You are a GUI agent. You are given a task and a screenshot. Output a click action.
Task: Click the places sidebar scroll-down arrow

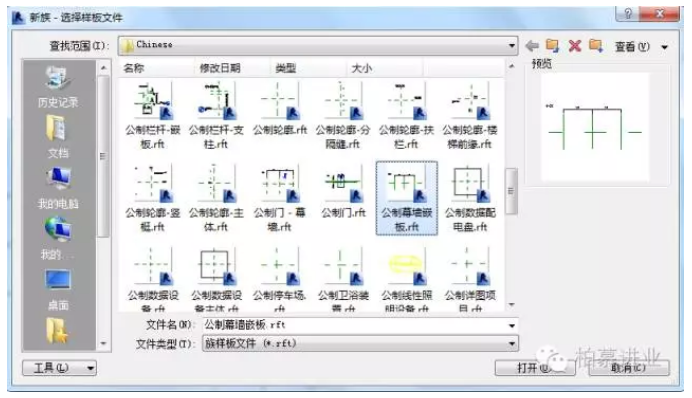pyautogui.click(x=103, y=343)
